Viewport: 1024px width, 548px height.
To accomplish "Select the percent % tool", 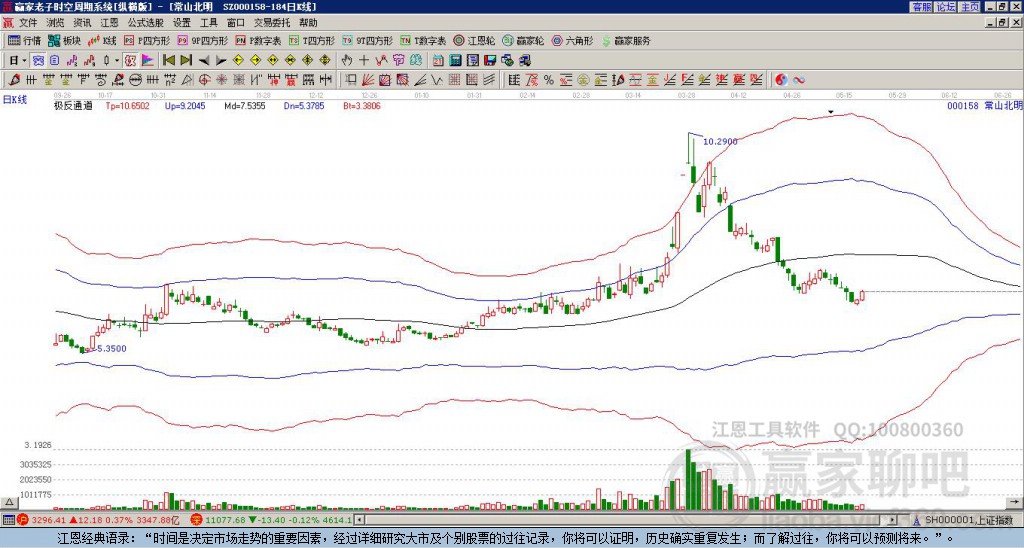I will (549, 80).
